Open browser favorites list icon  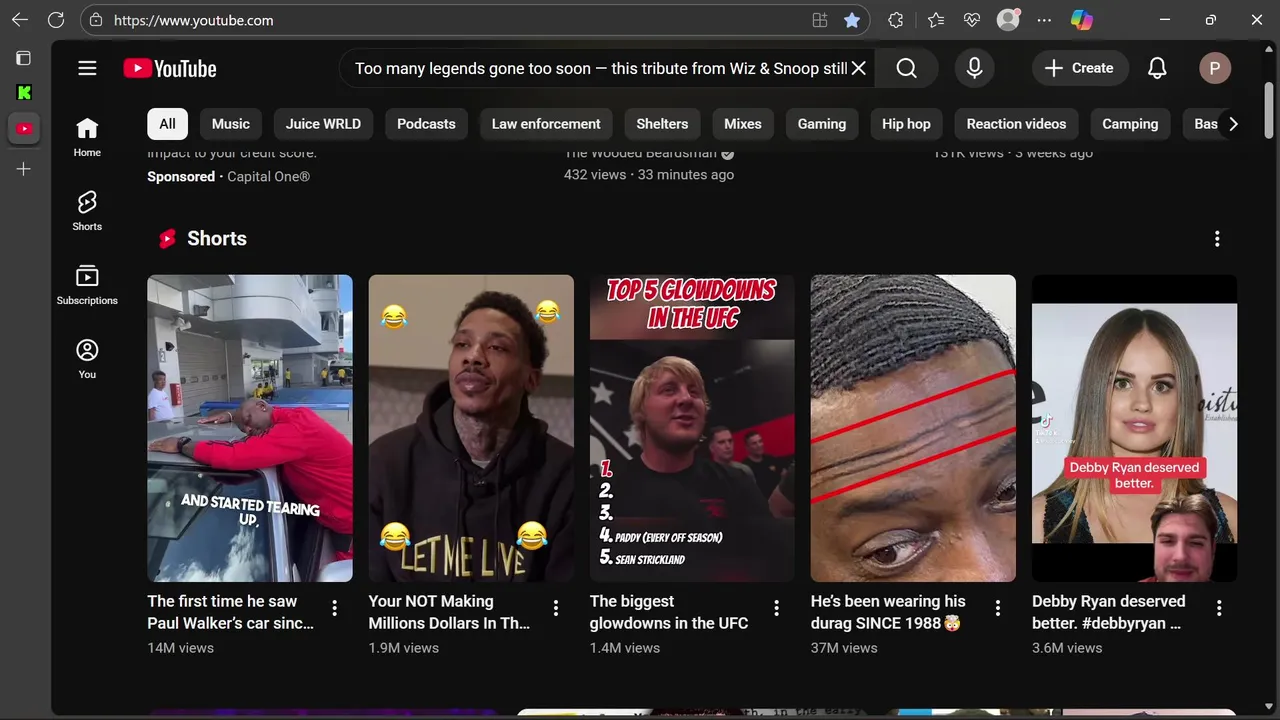(935, 20)
